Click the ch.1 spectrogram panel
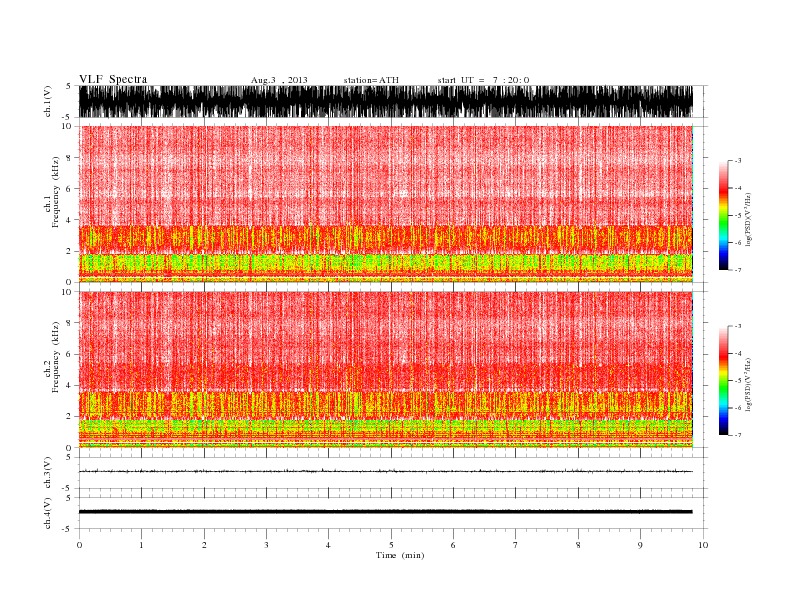 [x=386, y=204]
